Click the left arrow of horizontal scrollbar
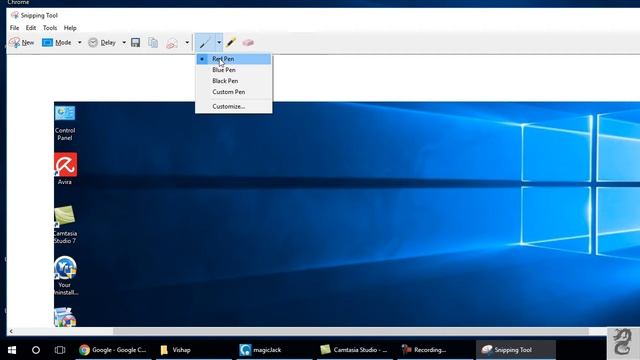This screenshot has height=360, width=640. tap(11, 331)
